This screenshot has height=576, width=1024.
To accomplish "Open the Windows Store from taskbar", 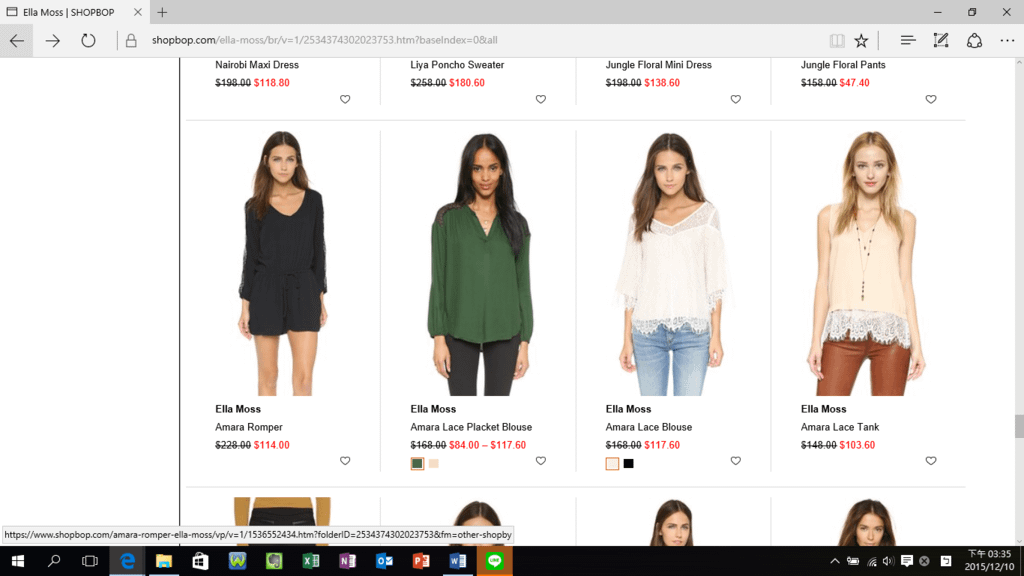I will coord(200,561).
